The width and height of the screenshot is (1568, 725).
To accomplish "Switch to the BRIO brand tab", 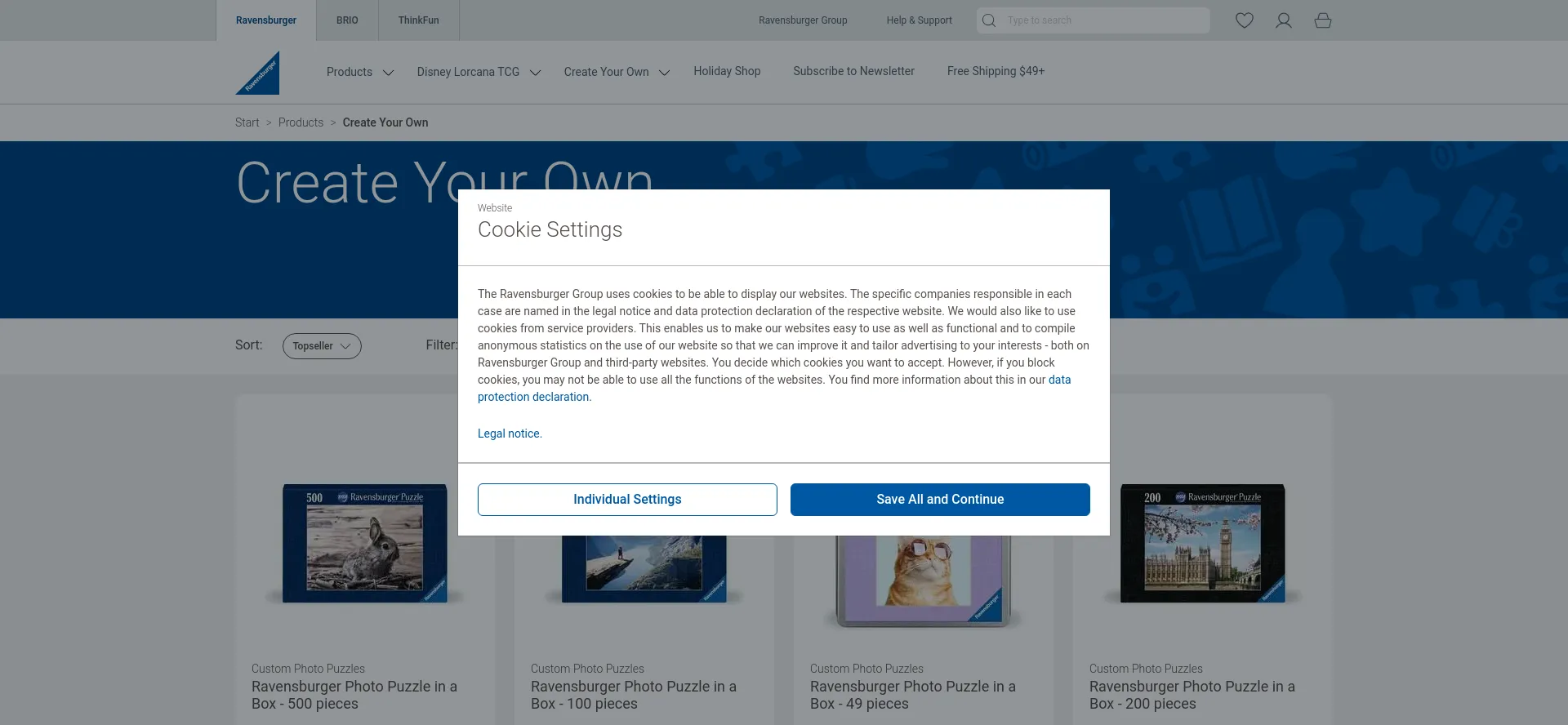I will point(347,20).
